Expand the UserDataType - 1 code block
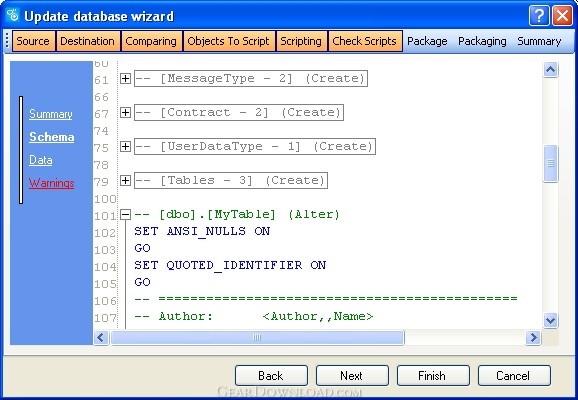578x400 pixels. pos(125,146)
